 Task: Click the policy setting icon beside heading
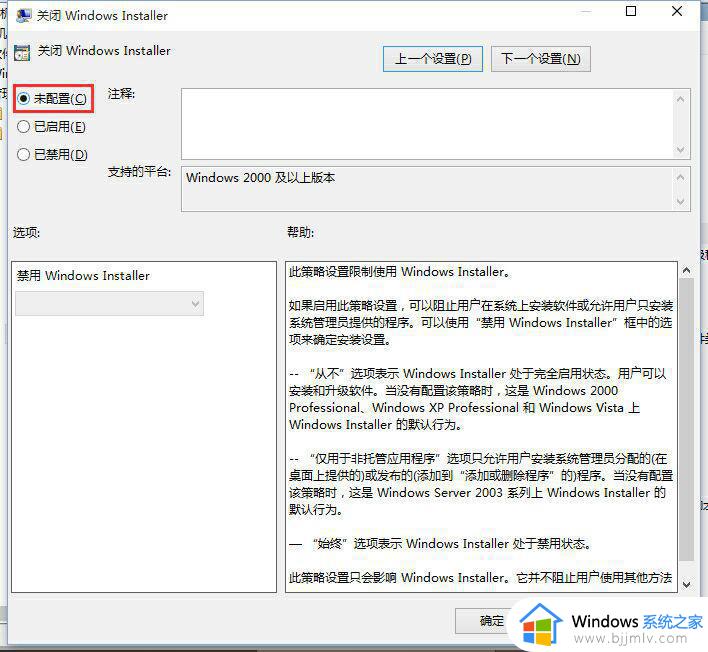[22, 52]
